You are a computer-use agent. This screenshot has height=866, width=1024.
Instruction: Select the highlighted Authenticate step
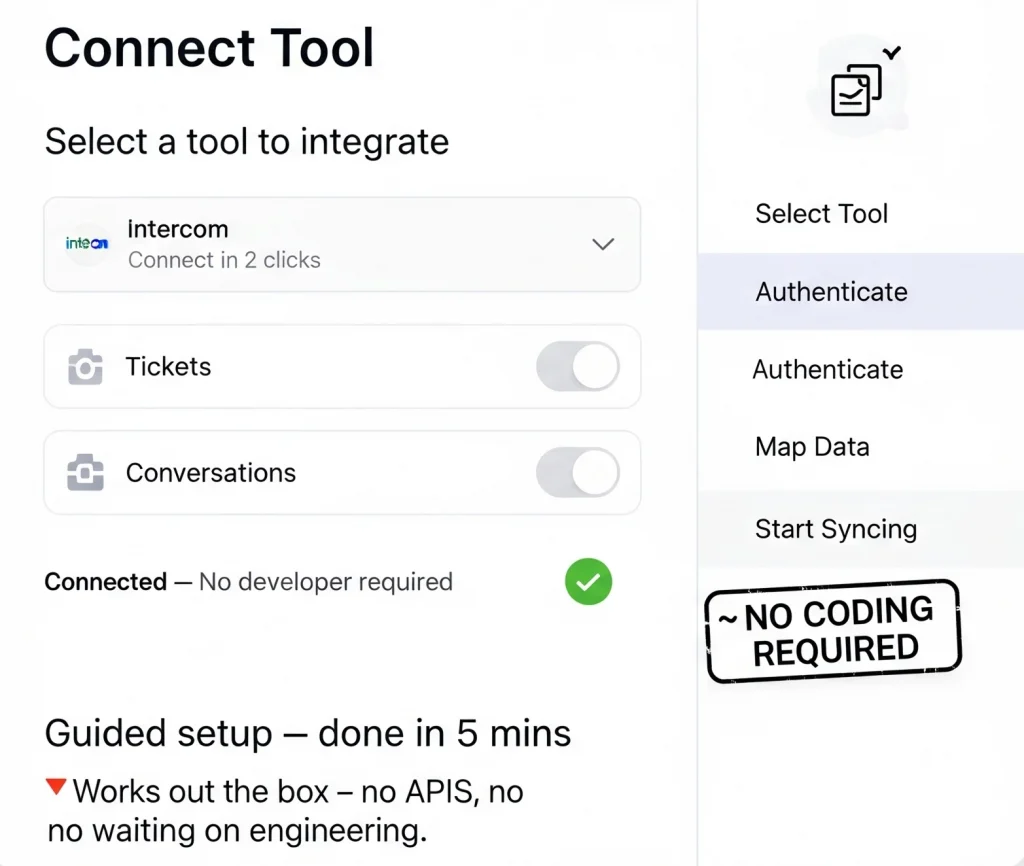831,292
